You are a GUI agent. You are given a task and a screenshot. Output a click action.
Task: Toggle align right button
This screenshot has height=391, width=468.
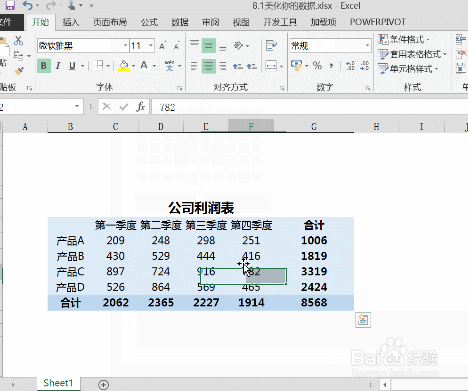click(223, 66)
